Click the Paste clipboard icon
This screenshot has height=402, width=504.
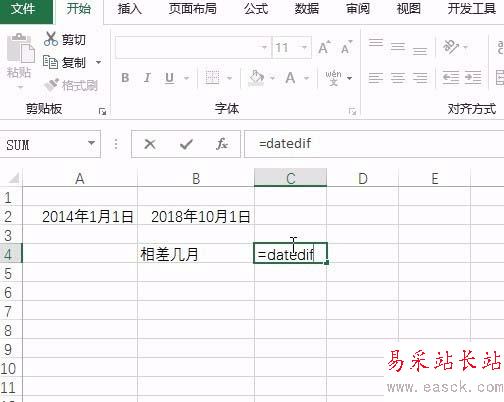coord(21,48)
